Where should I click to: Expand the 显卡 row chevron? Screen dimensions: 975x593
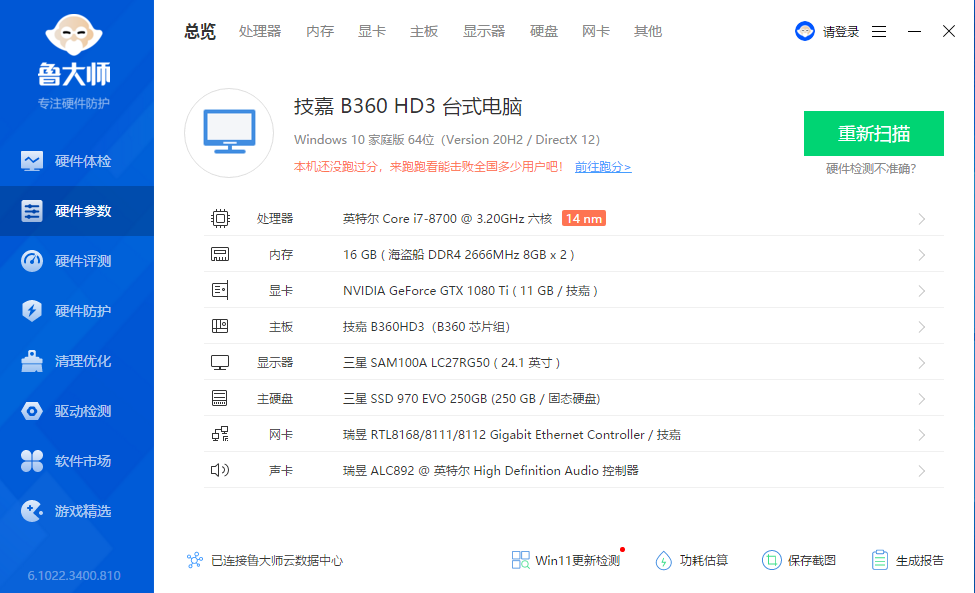coord(922,291)
